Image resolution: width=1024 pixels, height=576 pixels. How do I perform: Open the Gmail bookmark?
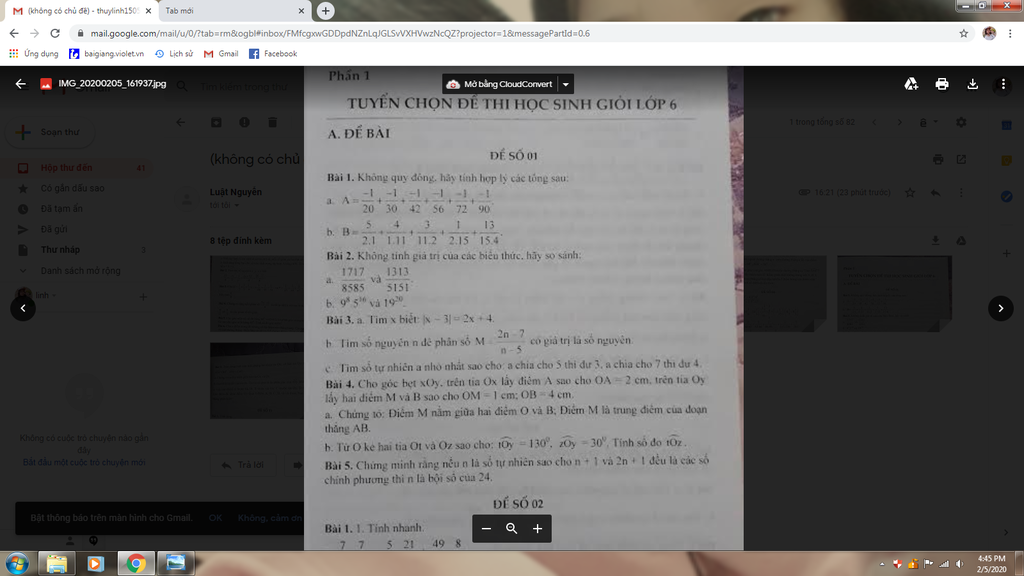pyautogui.click(x=221, y=54)
